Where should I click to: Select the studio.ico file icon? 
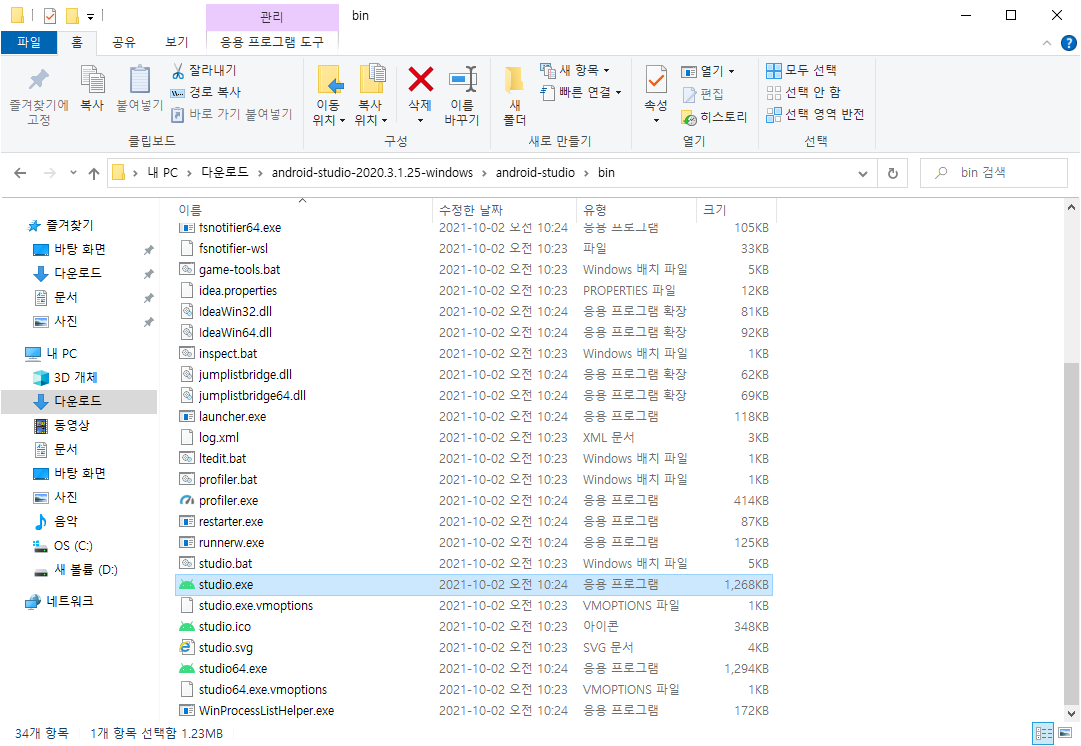tap(186, 627)
